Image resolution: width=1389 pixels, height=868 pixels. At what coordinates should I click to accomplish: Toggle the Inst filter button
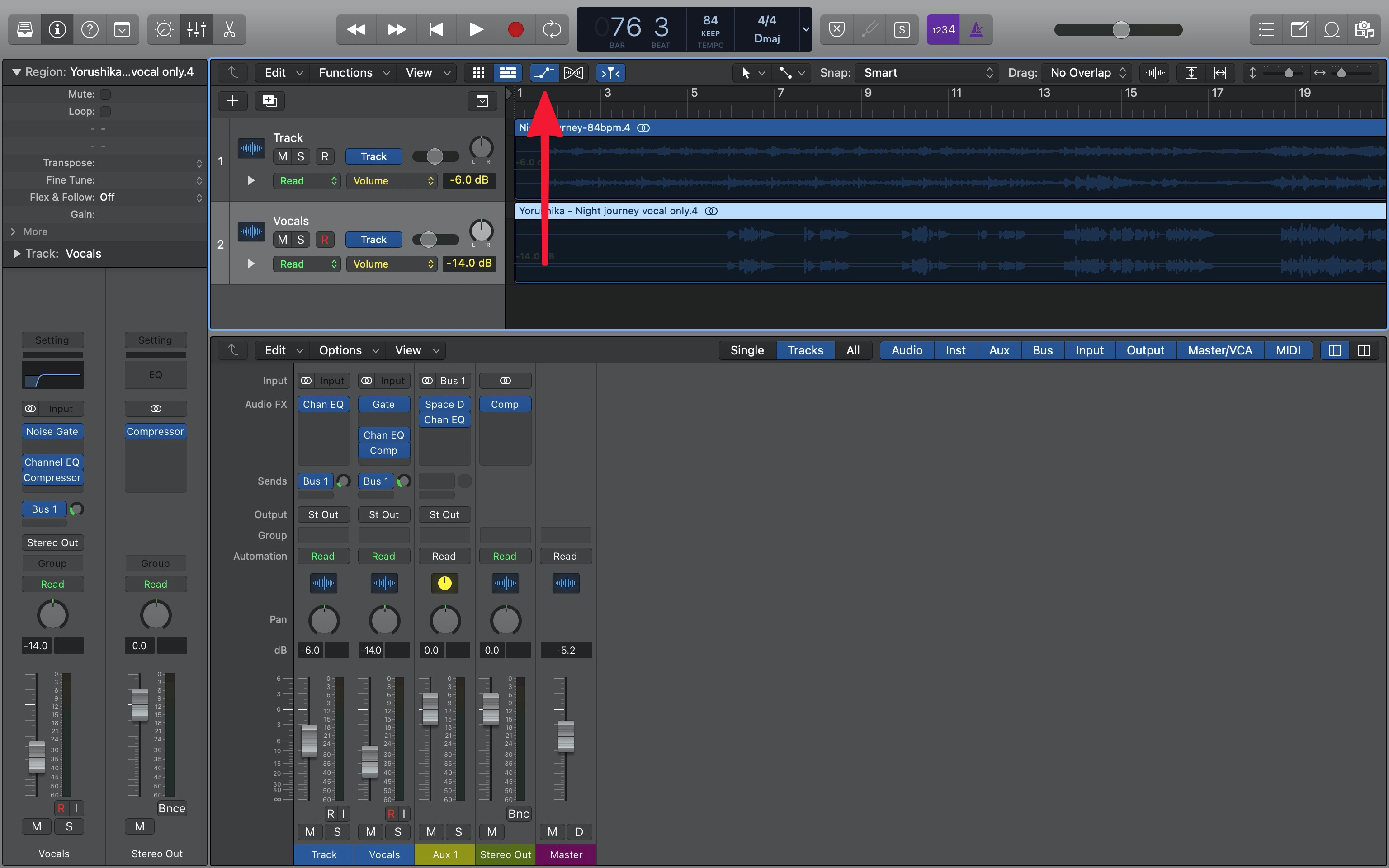pos(956,351)
